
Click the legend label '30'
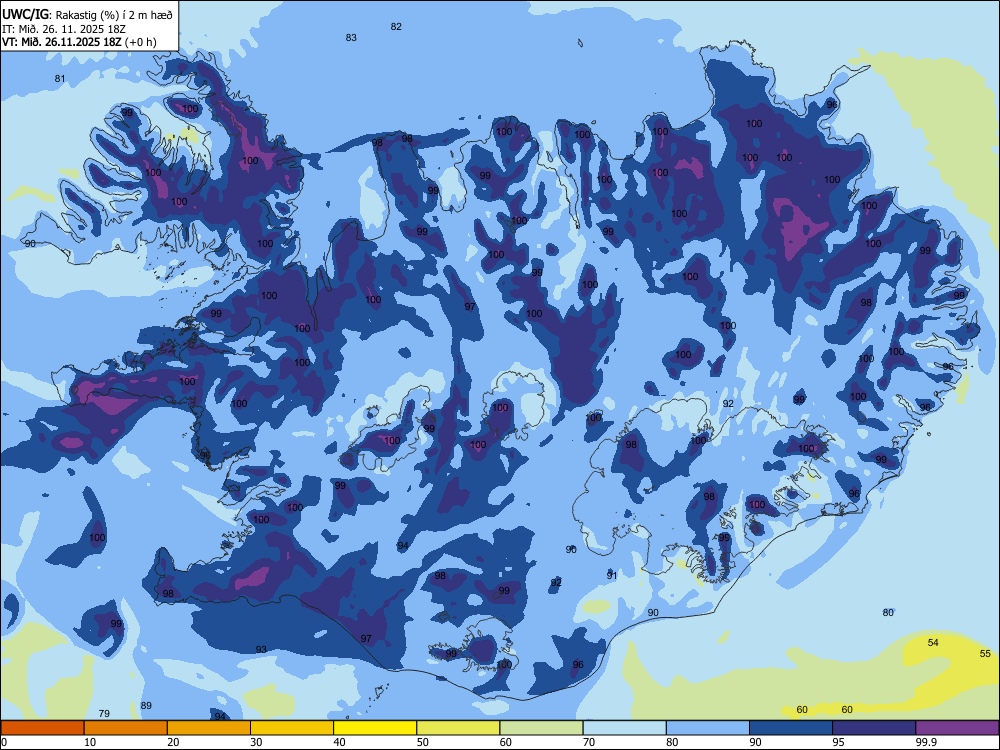pos(256,742)
